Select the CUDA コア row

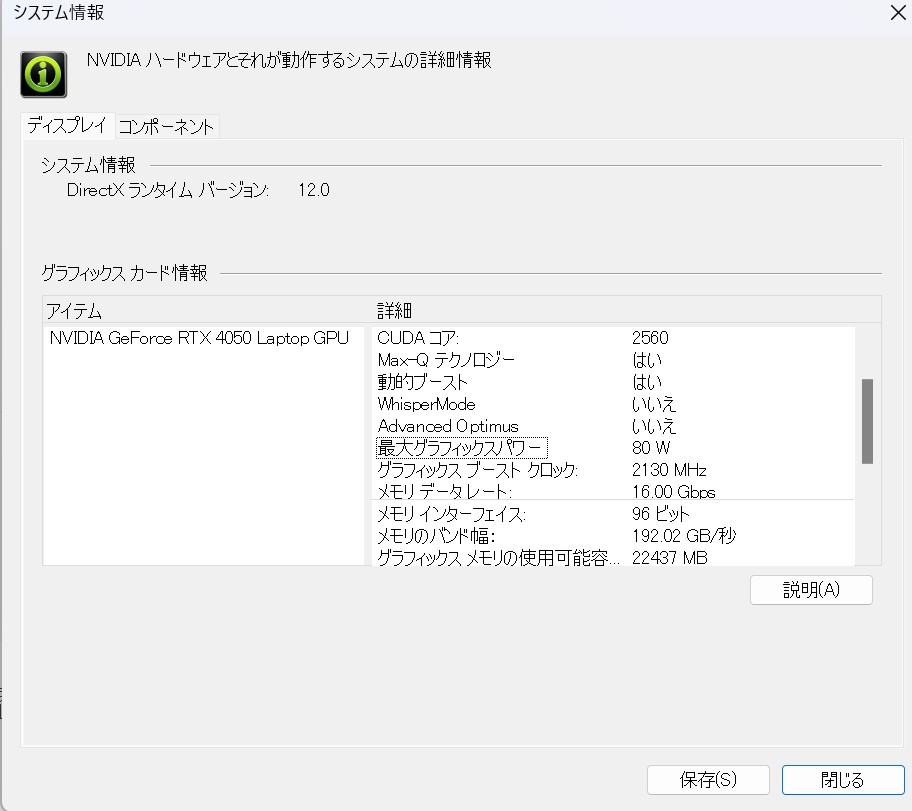coord(613,338)
